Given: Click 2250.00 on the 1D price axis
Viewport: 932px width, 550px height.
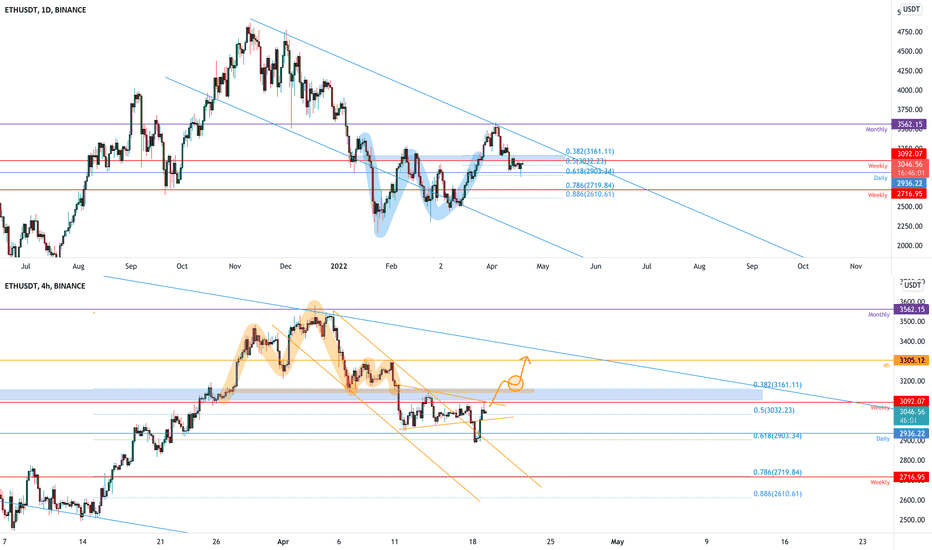Looking at the screenshot, I should pyautogui.click(x=911, y=227).
